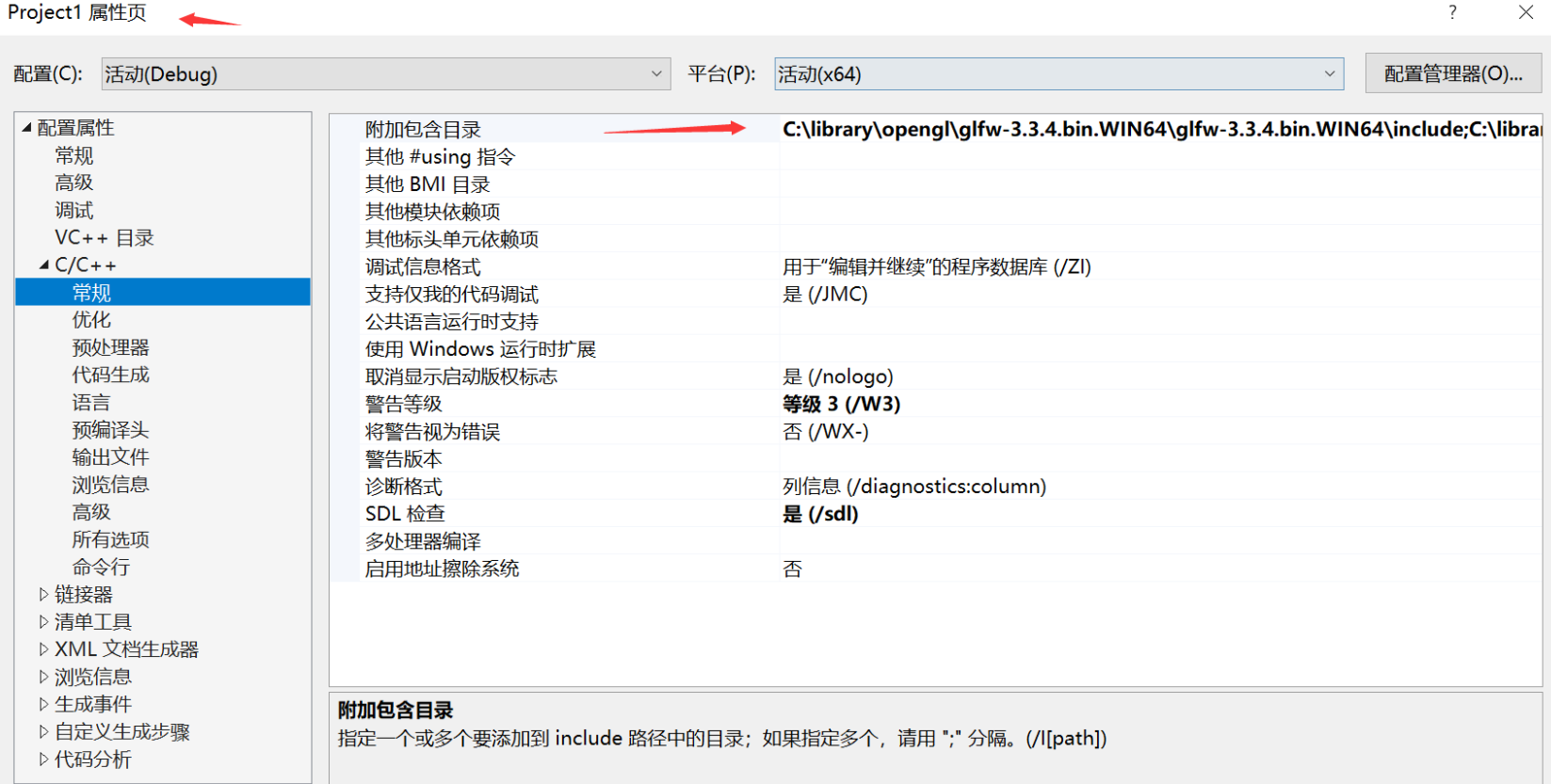The width and height of the screenshot is (1551, 784).
Task: Click the 诊断格式 property label
Action: click(404, 486)
